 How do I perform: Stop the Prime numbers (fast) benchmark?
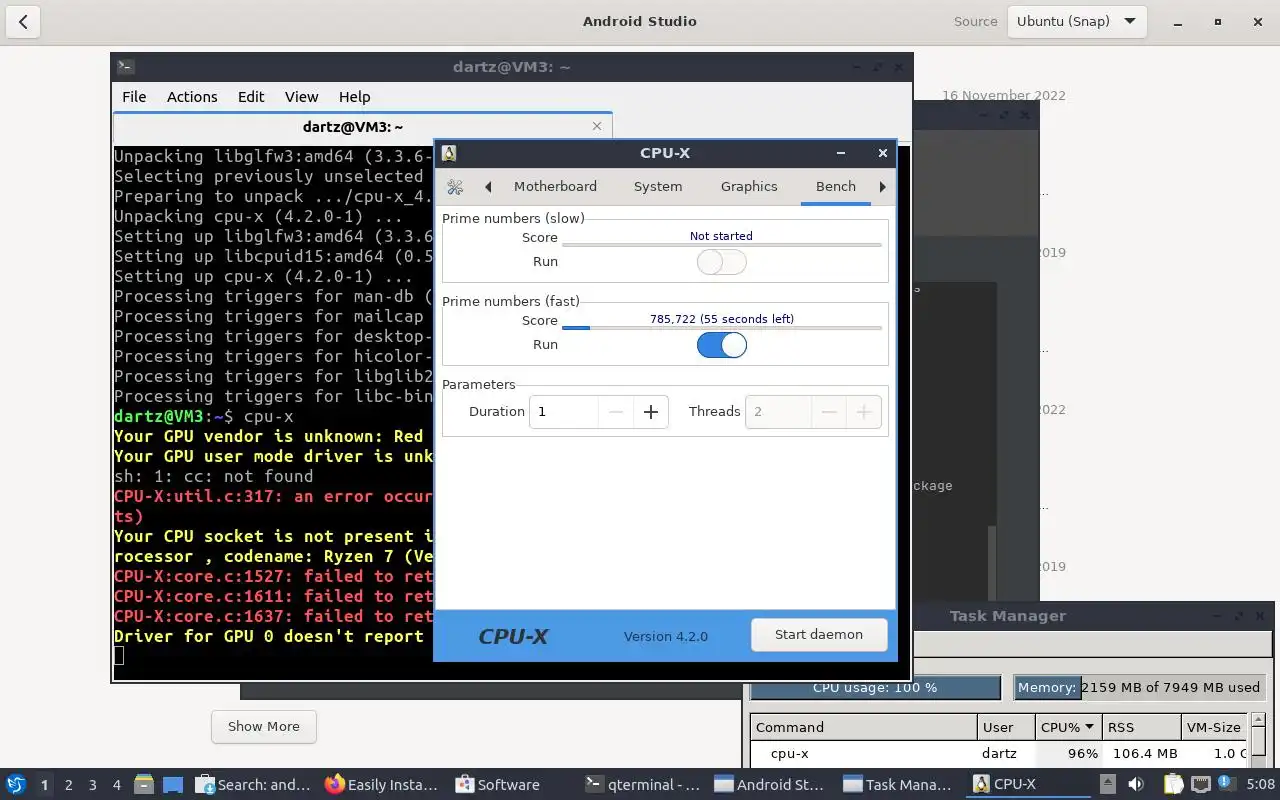(721, 345)
